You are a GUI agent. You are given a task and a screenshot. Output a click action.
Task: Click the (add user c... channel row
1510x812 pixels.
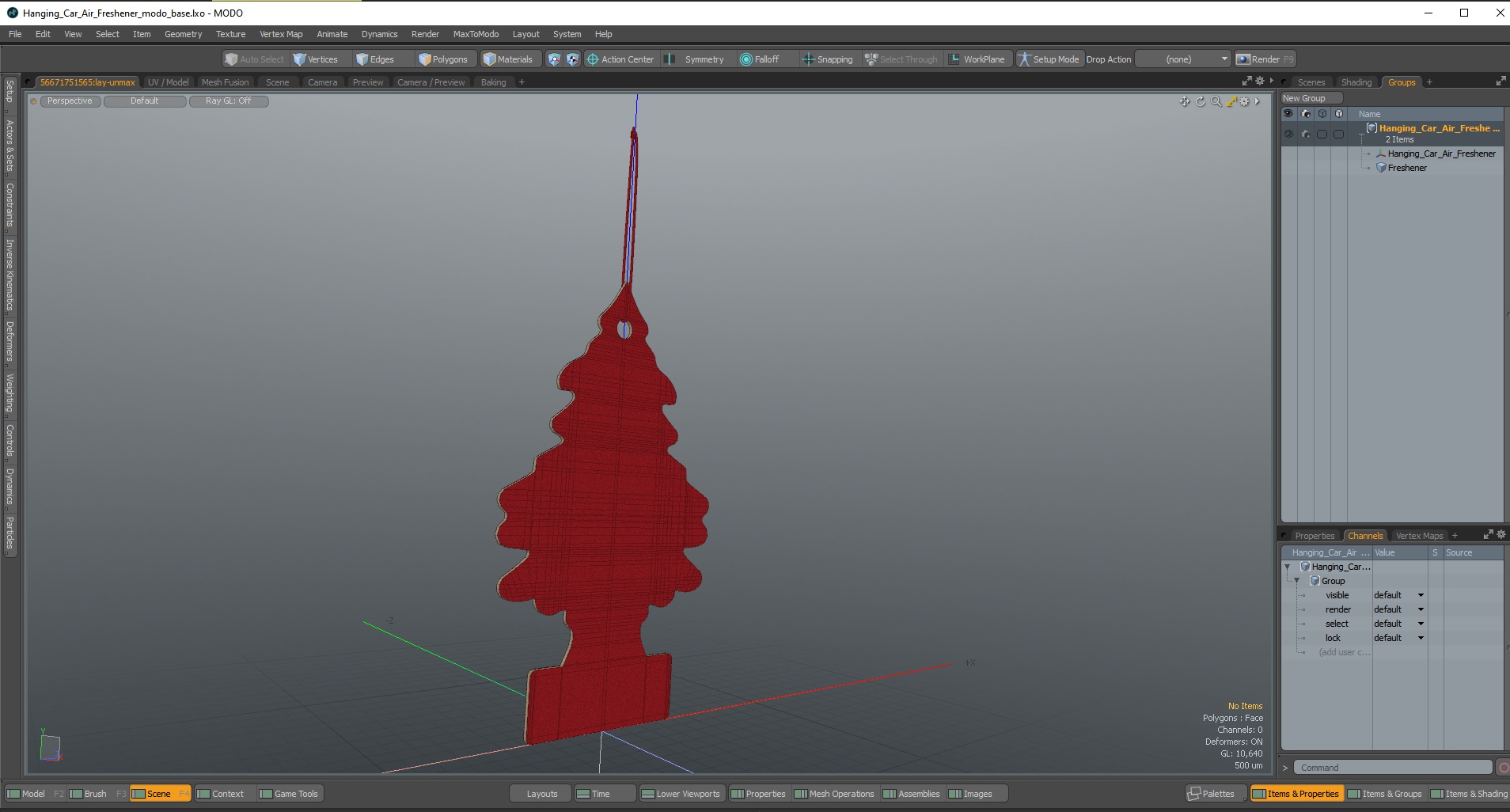tap(1344, 652)
